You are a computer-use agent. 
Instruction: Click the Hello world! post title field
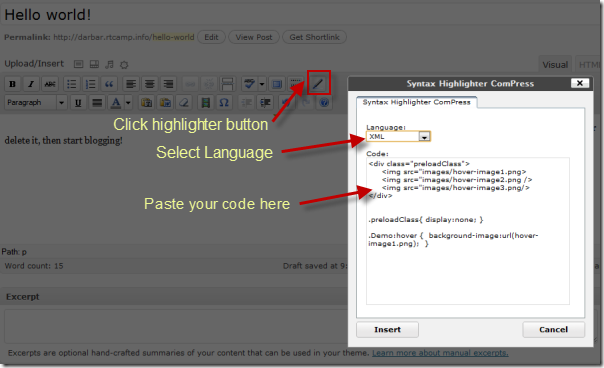click(x=300, y=15)
